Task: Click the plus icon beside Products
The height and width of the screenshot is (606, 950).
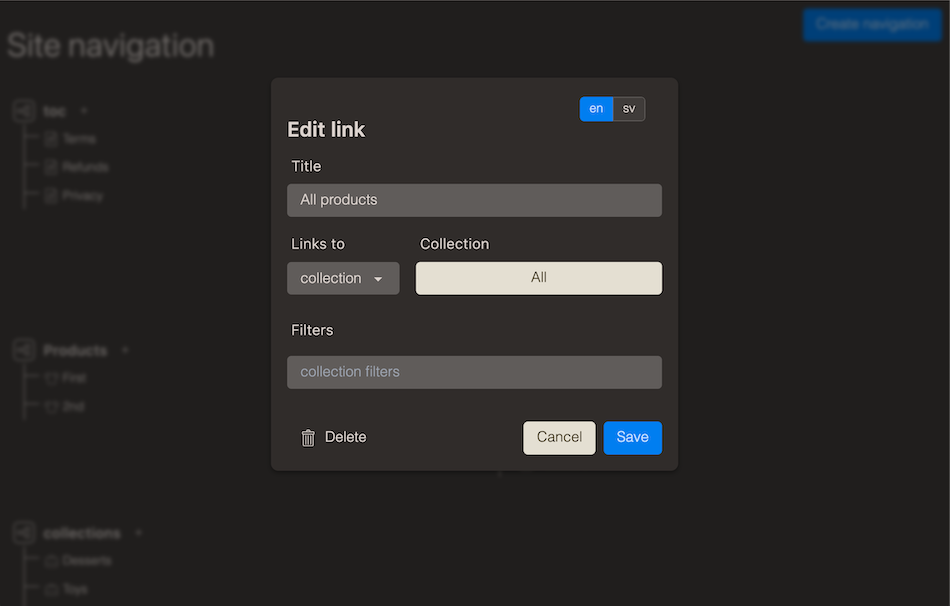Action: pyautogui.click(x=125, y=350)
